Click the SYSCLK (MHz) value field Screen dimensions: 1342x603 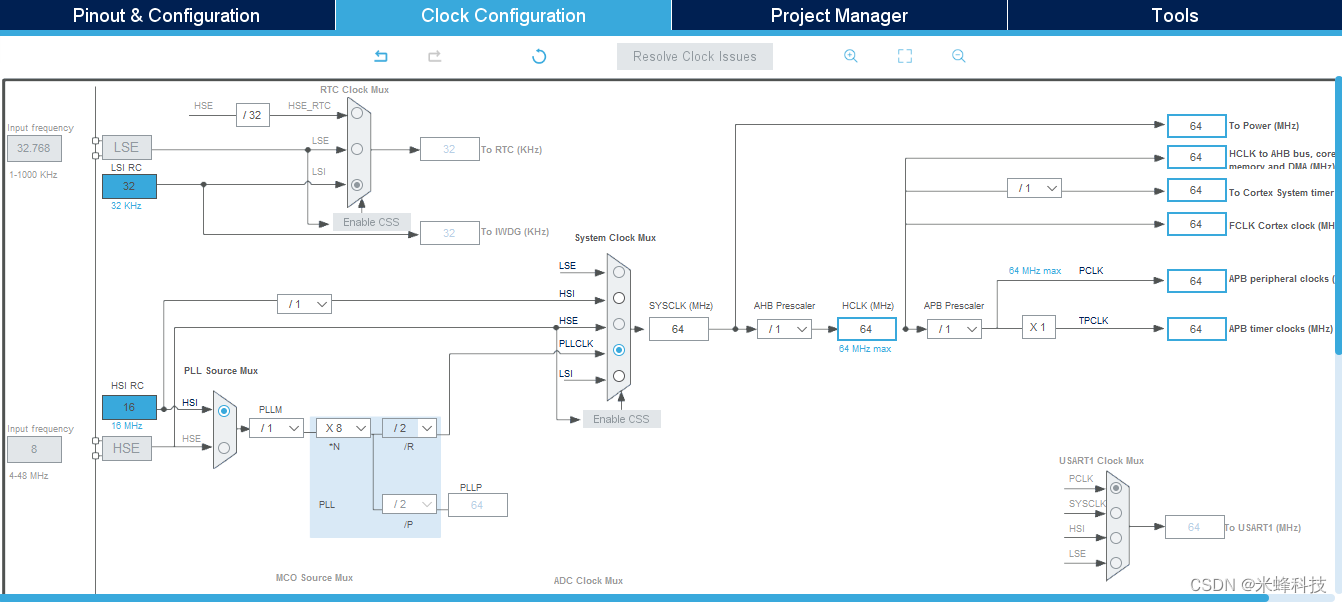pos(678,329)
